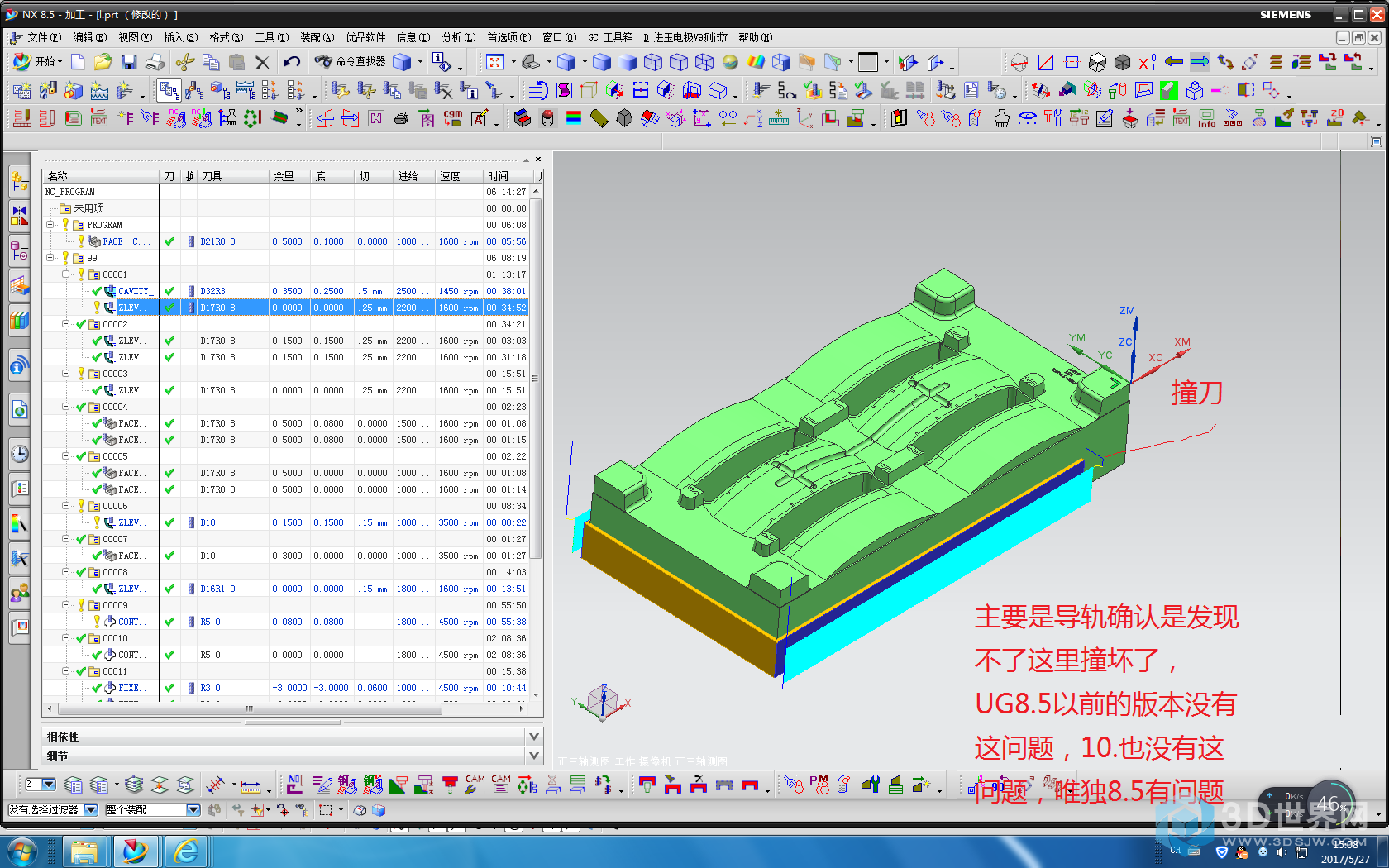Open the 插入 menu
1389x868 pixels.
(180, 37)
